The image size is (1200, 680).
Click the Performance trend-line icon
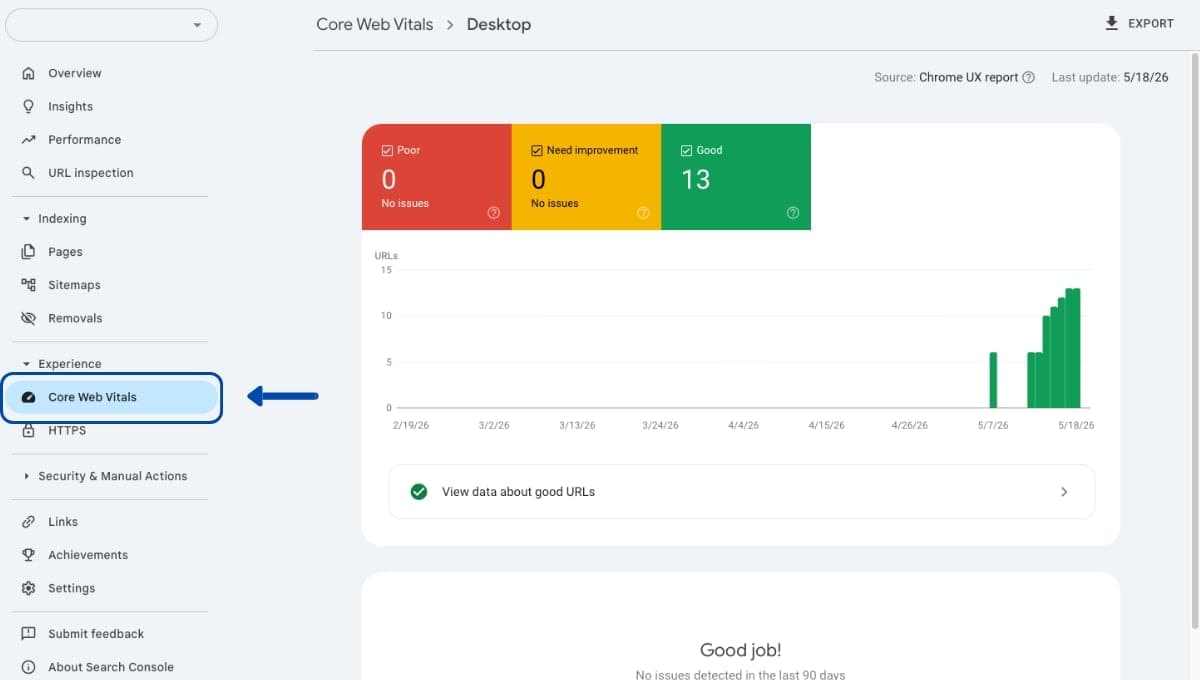28,139
